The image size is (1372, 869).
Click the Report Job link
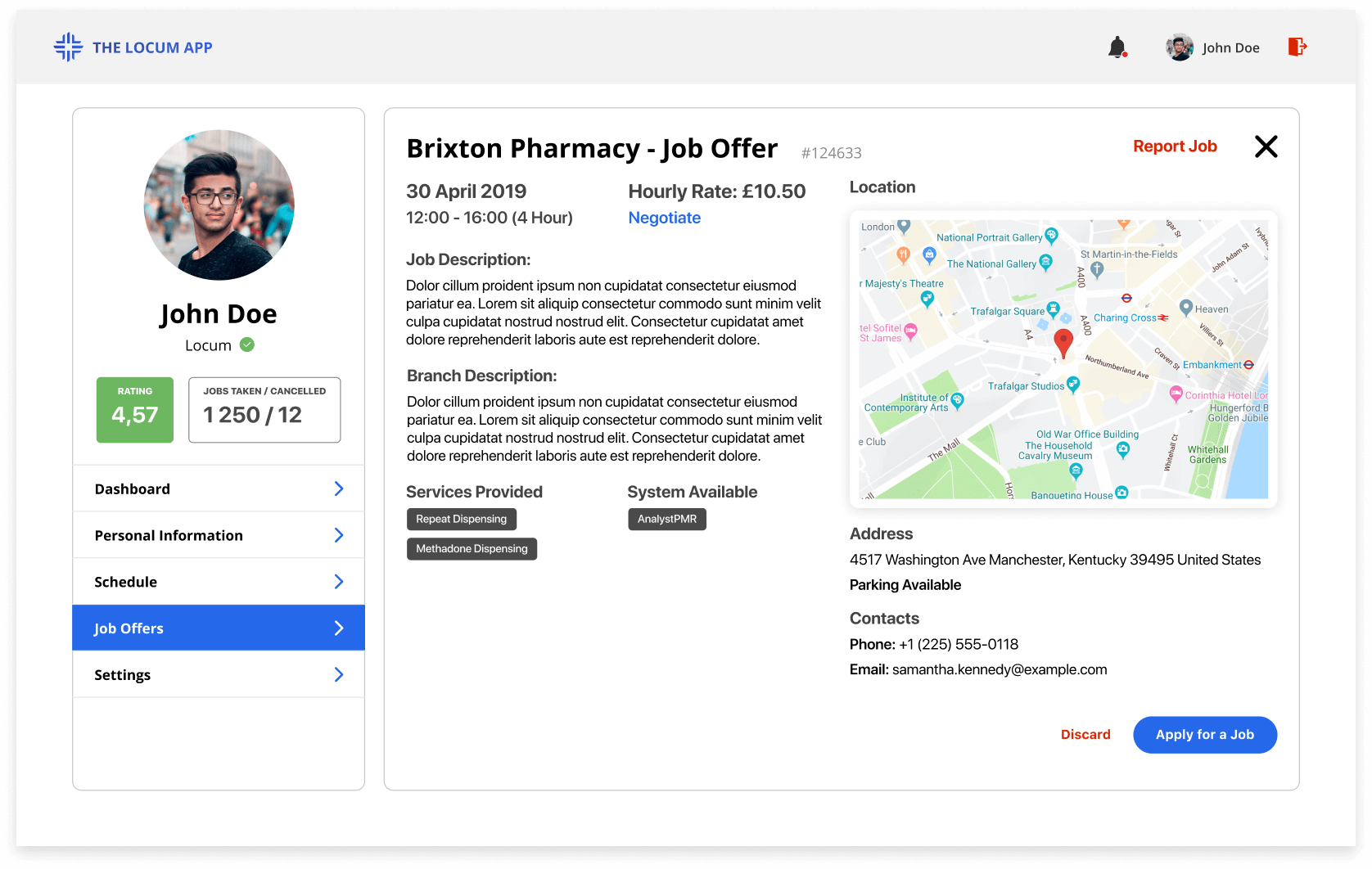[1175, 146]
